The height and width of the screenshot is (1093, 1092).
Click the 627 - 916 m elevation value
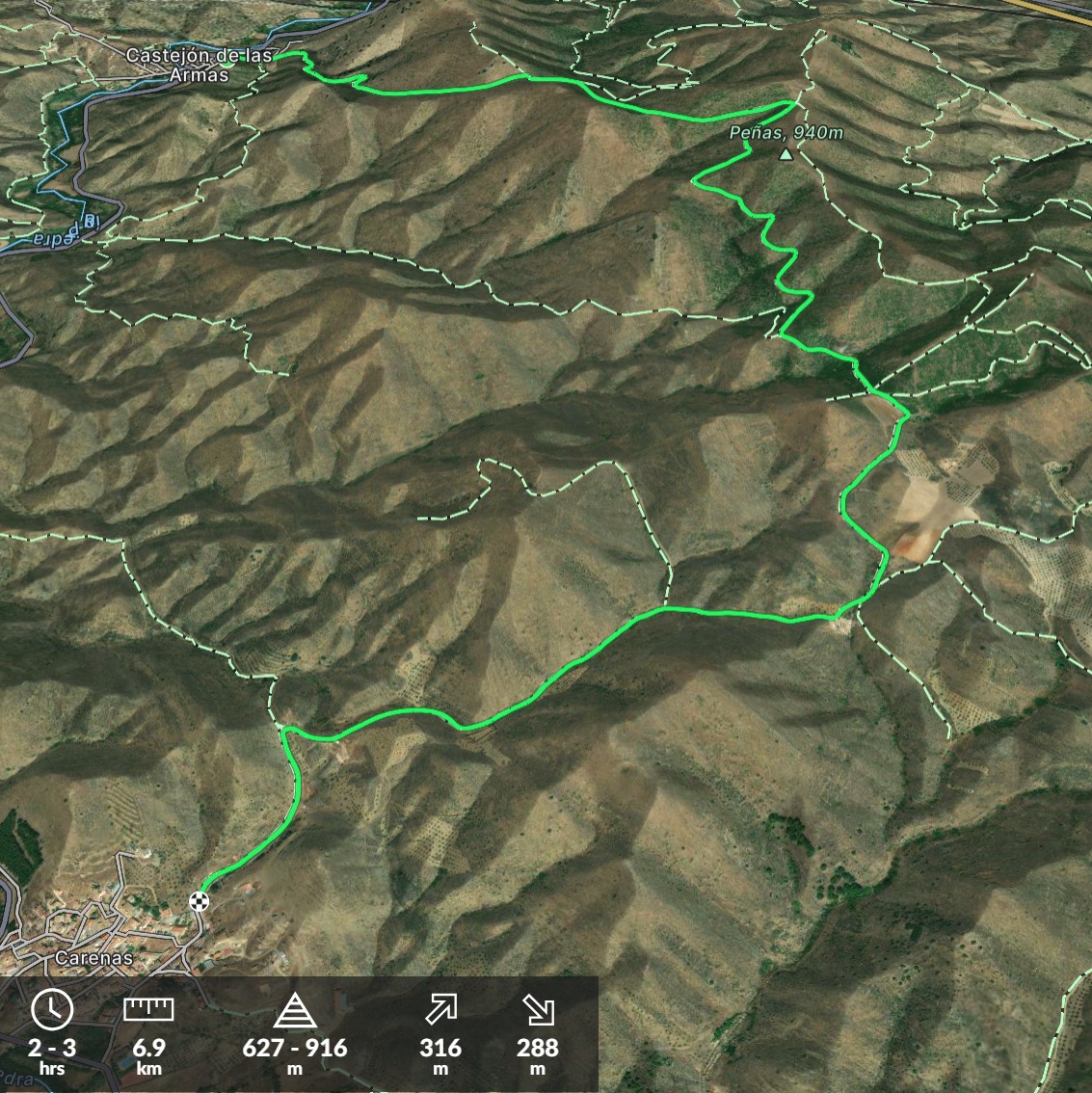[x=295, y=1056]
